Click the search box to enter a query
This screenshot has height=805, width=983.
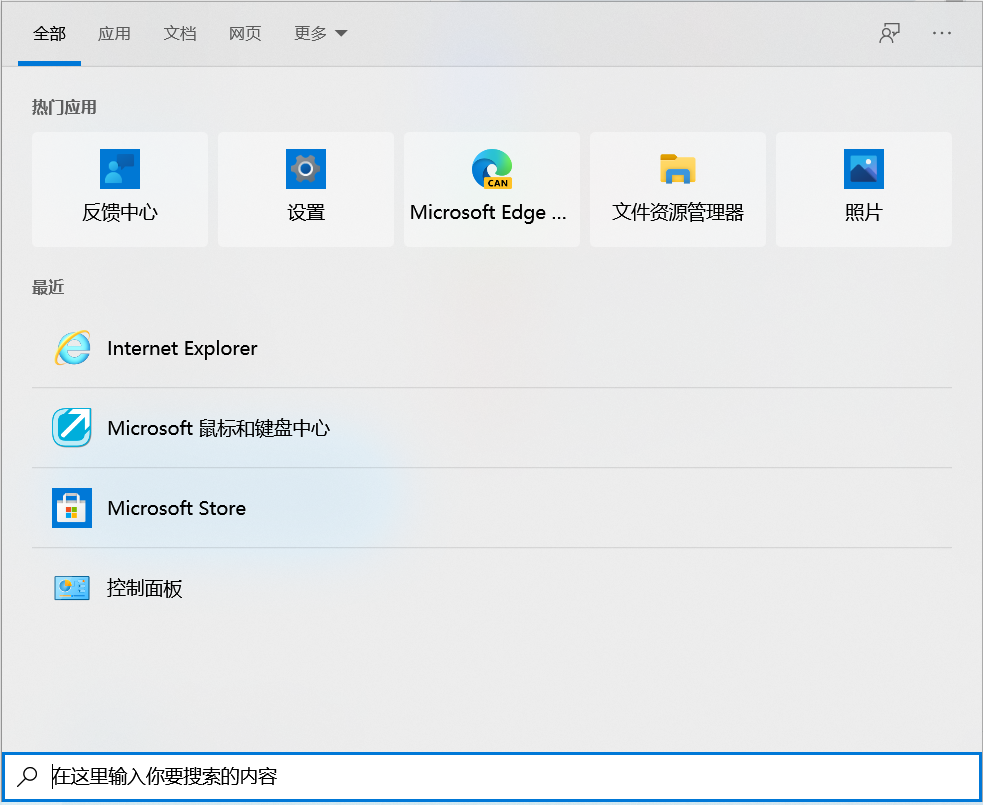(x=492, y=776)
